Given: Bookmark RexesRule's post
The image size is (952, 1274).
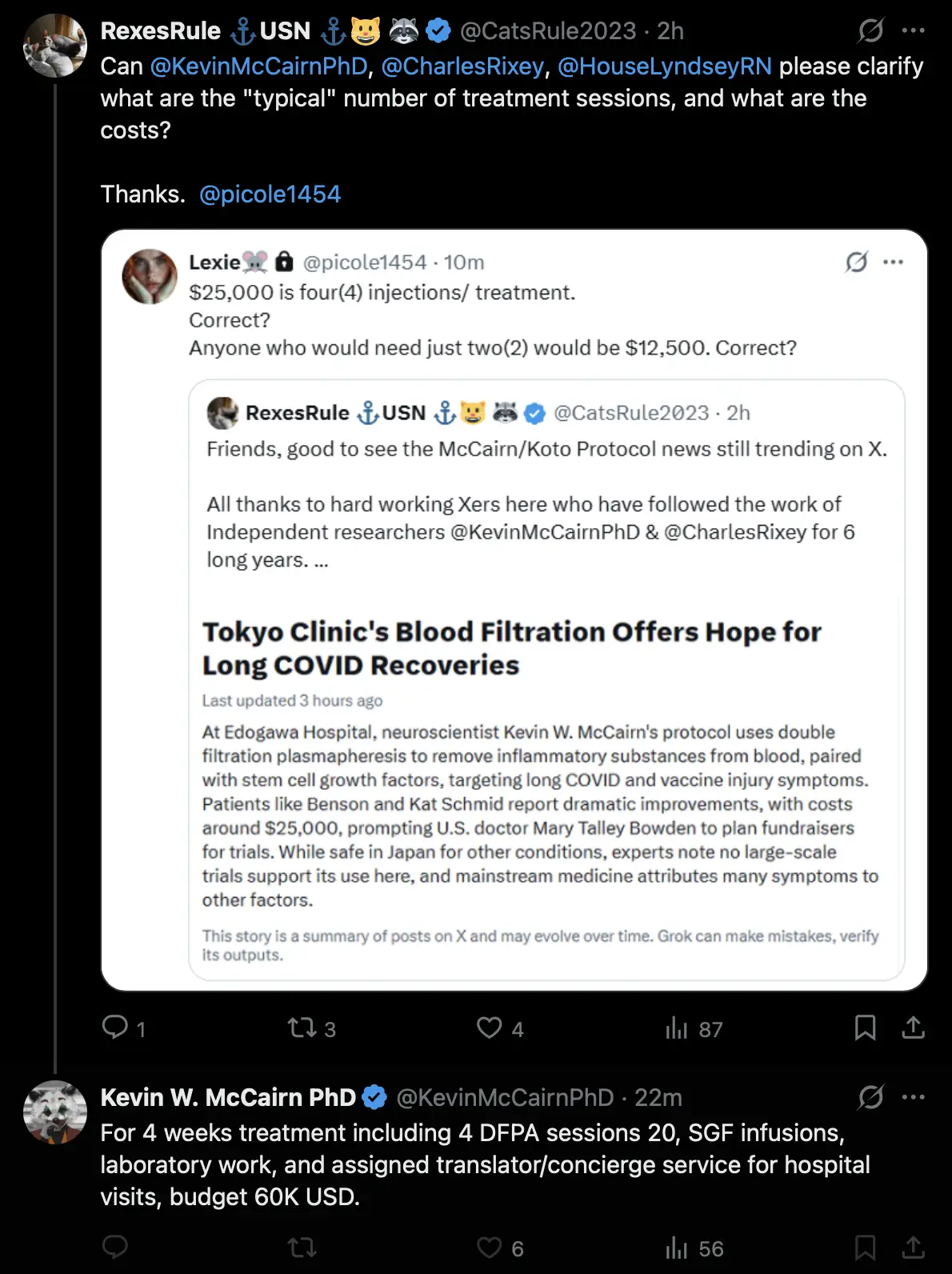Looking at the screenshot, I should 865,1028.
